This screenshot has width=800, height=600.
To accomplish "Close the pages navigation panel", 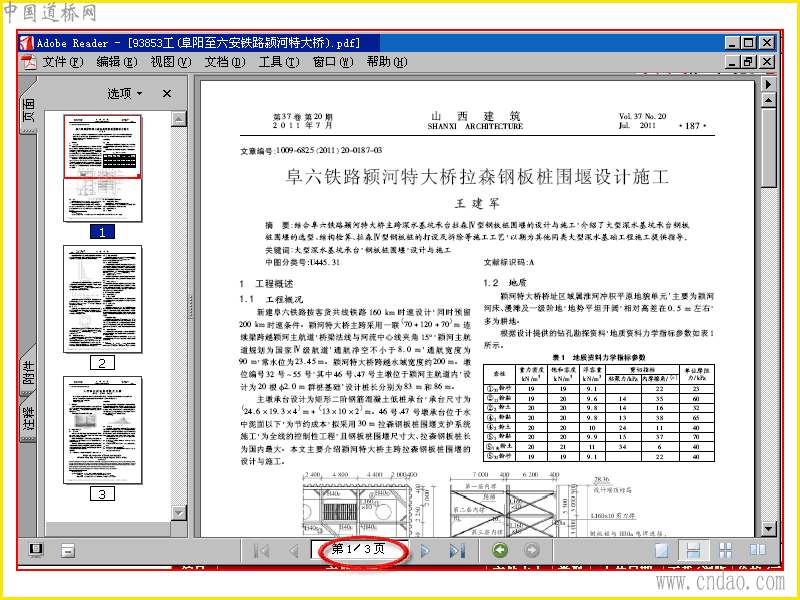I will [167, 93].
